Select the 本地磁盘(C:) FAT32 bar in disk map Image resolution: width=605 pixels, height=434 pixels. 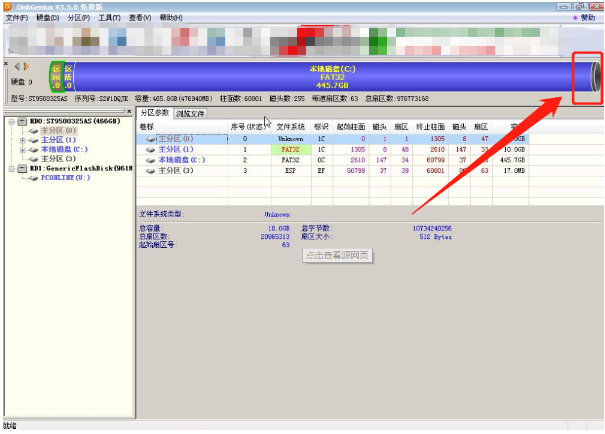point(333,77)
